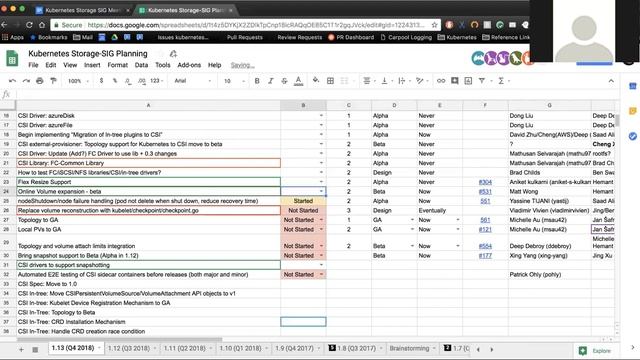Reload the browser page

(29, 25)
